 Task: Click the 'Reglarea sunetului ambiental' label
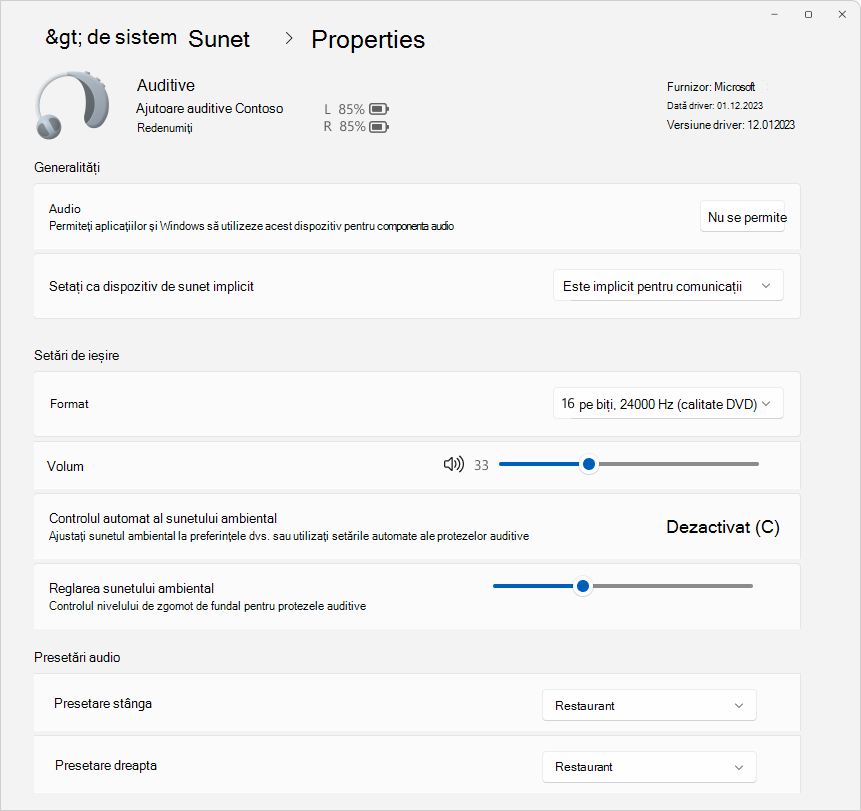pyautogui.click(x=131, y=588)
